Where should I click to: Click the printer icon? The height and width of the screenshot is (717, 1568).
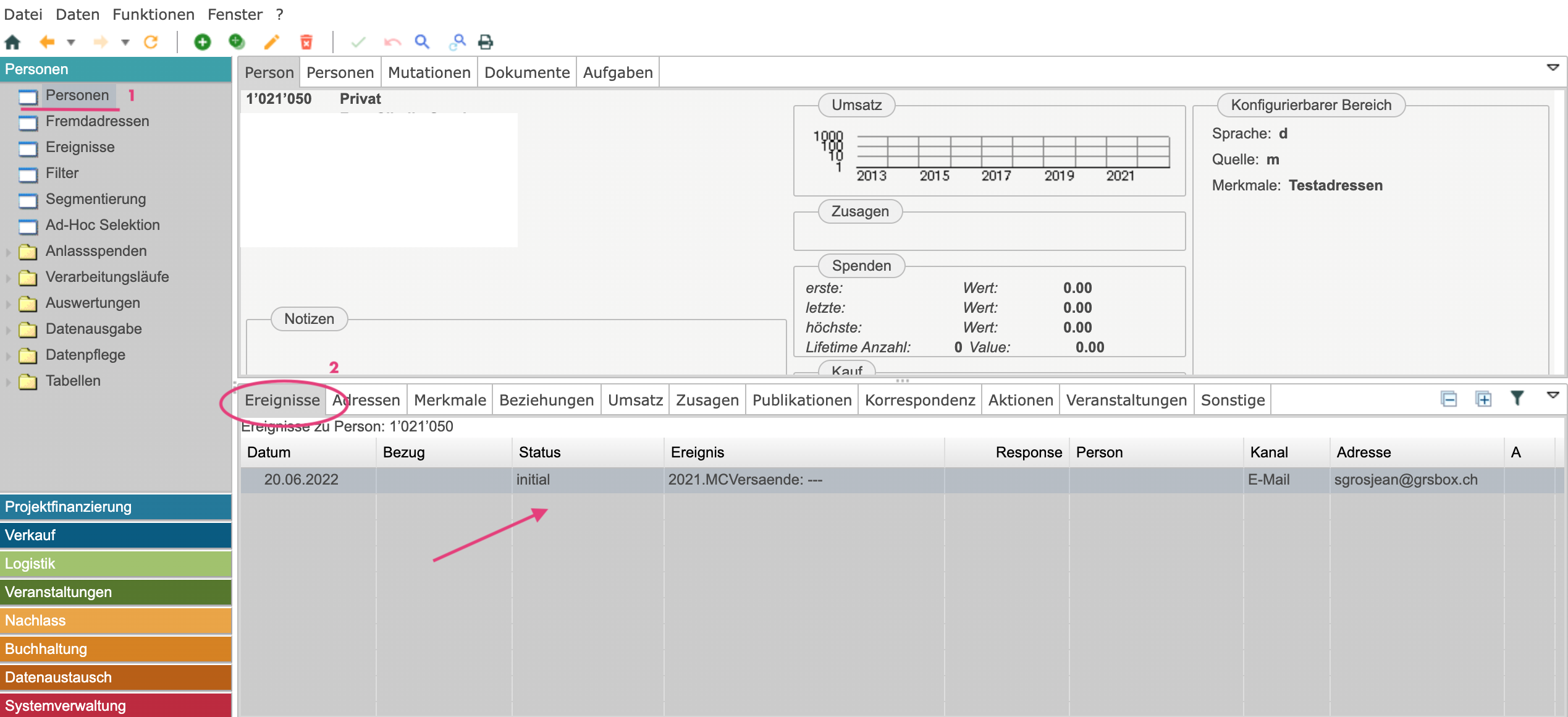[x=486, y=42]
